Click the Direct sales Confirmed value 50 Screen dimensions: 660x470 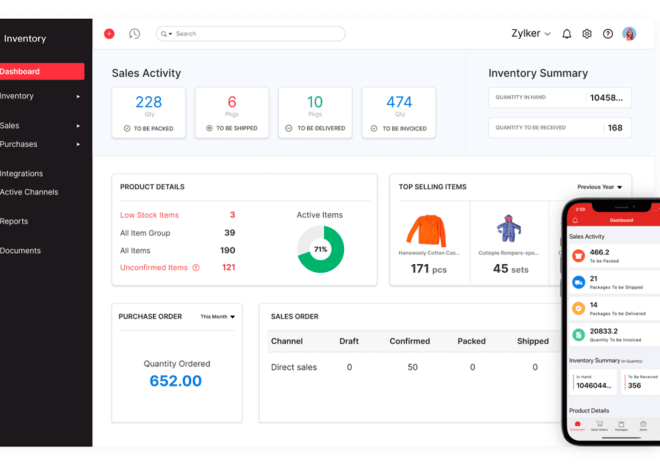coord(412,367)
